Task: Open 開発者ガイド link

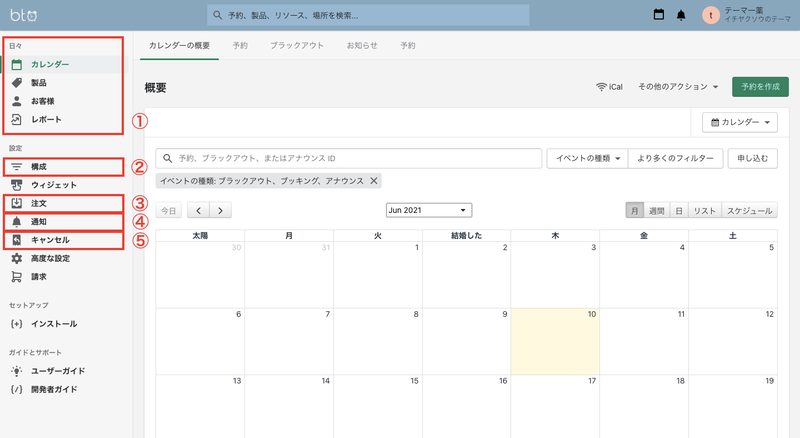Action: click(54, 390)
